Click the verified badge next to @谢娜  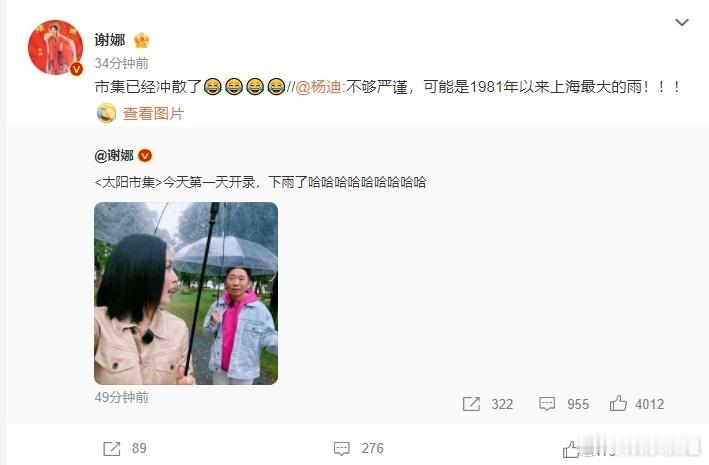[x=145, y=156]
